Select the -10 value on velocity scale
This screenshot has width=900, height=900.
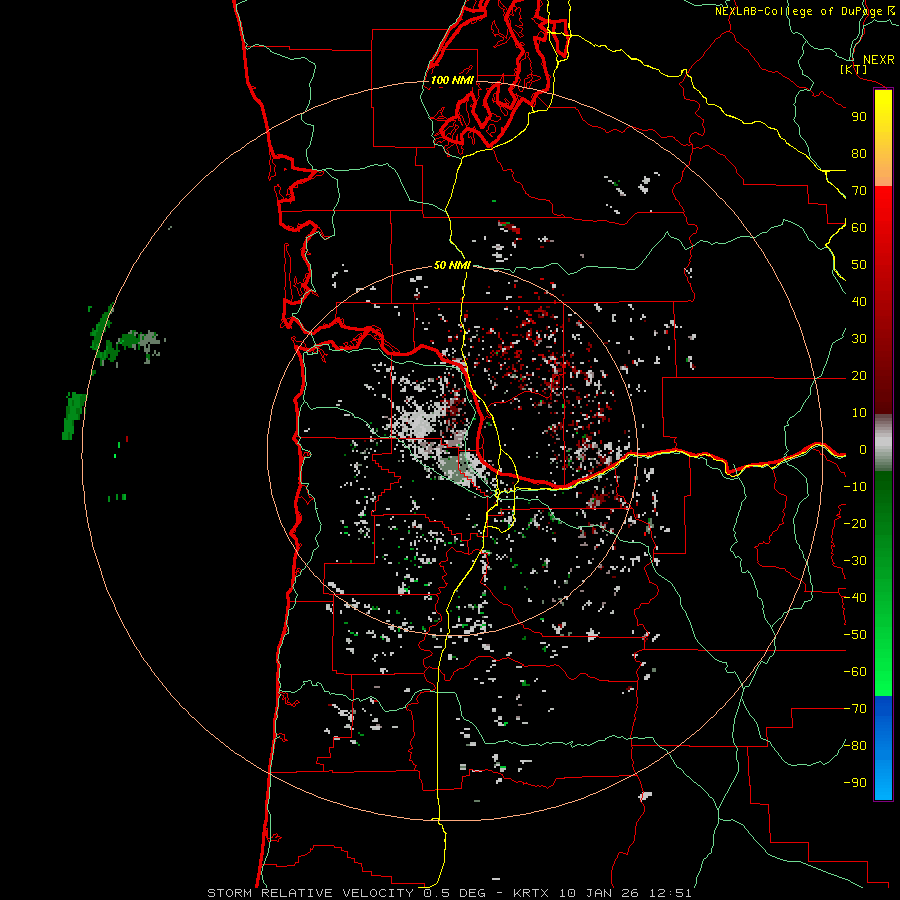coord(855,487)
